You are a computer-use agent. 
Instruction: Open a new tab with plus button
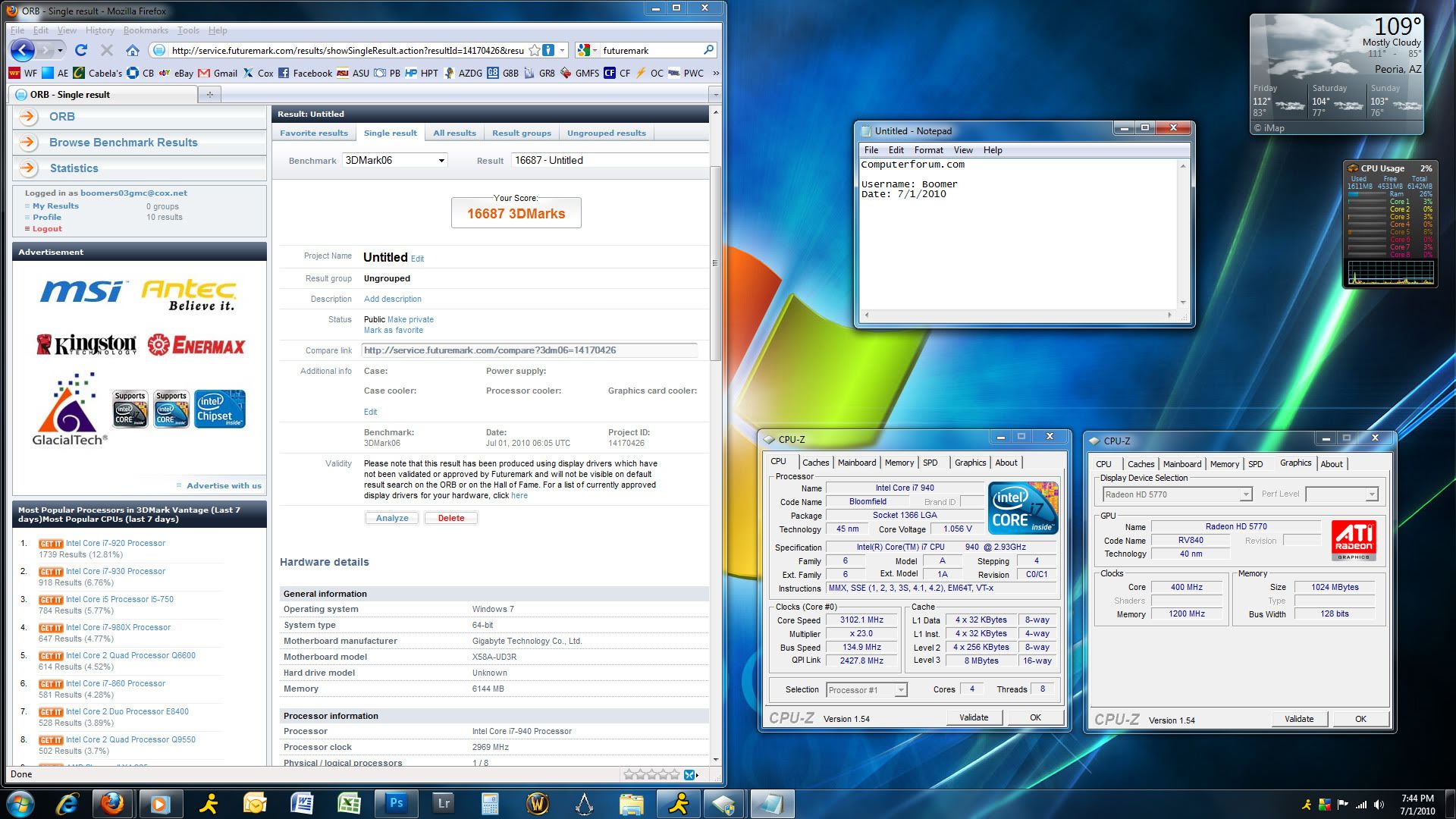[209, 94]
